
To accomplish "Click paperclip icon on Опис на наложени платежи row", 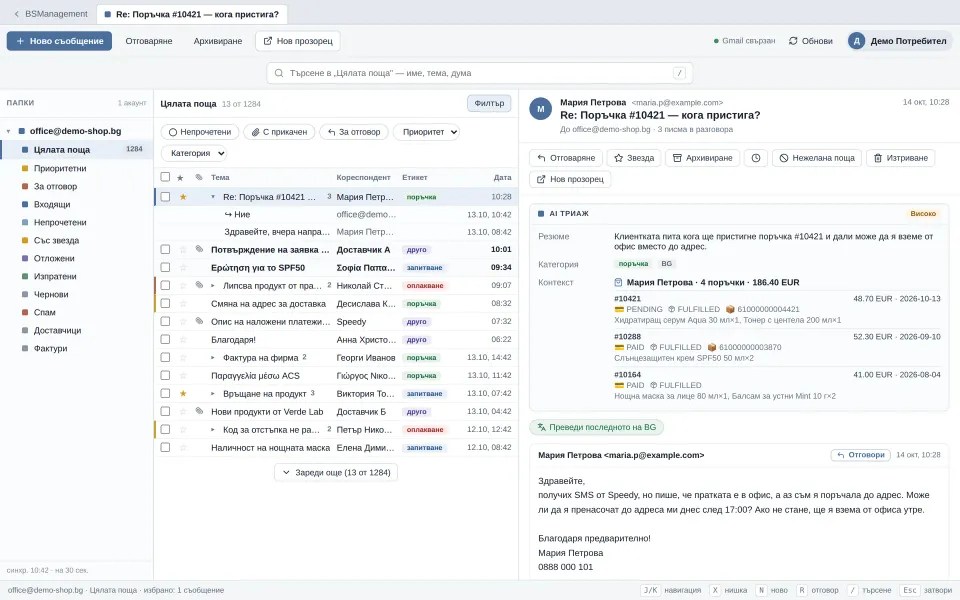I will (199, 321).
